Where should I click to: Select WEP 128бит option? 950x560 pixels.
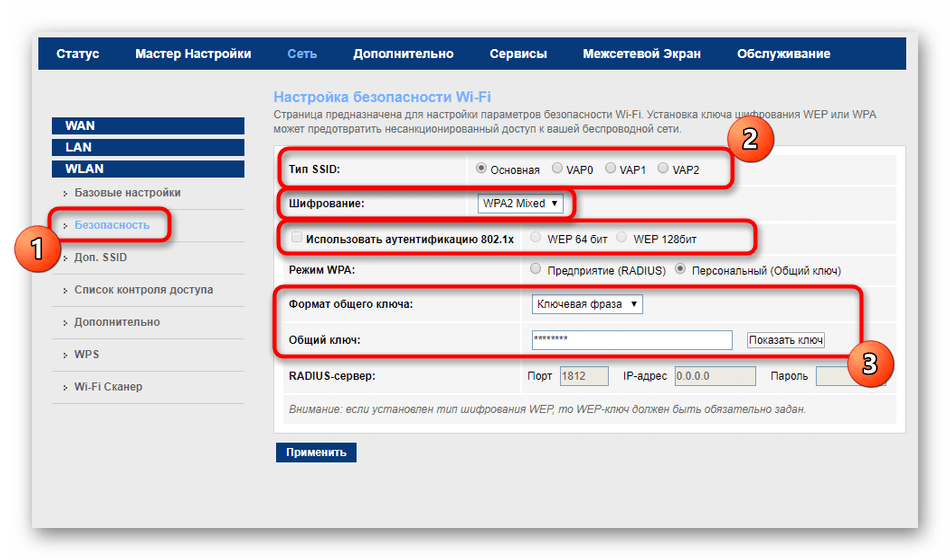[621, 238]
